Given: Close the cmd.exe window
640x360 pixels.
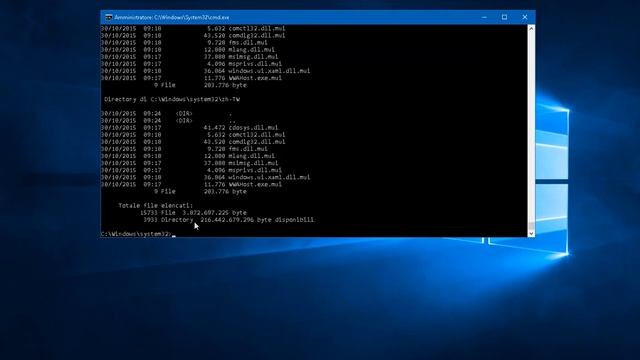Looking at the screenshot, I should tap(525, 17).
